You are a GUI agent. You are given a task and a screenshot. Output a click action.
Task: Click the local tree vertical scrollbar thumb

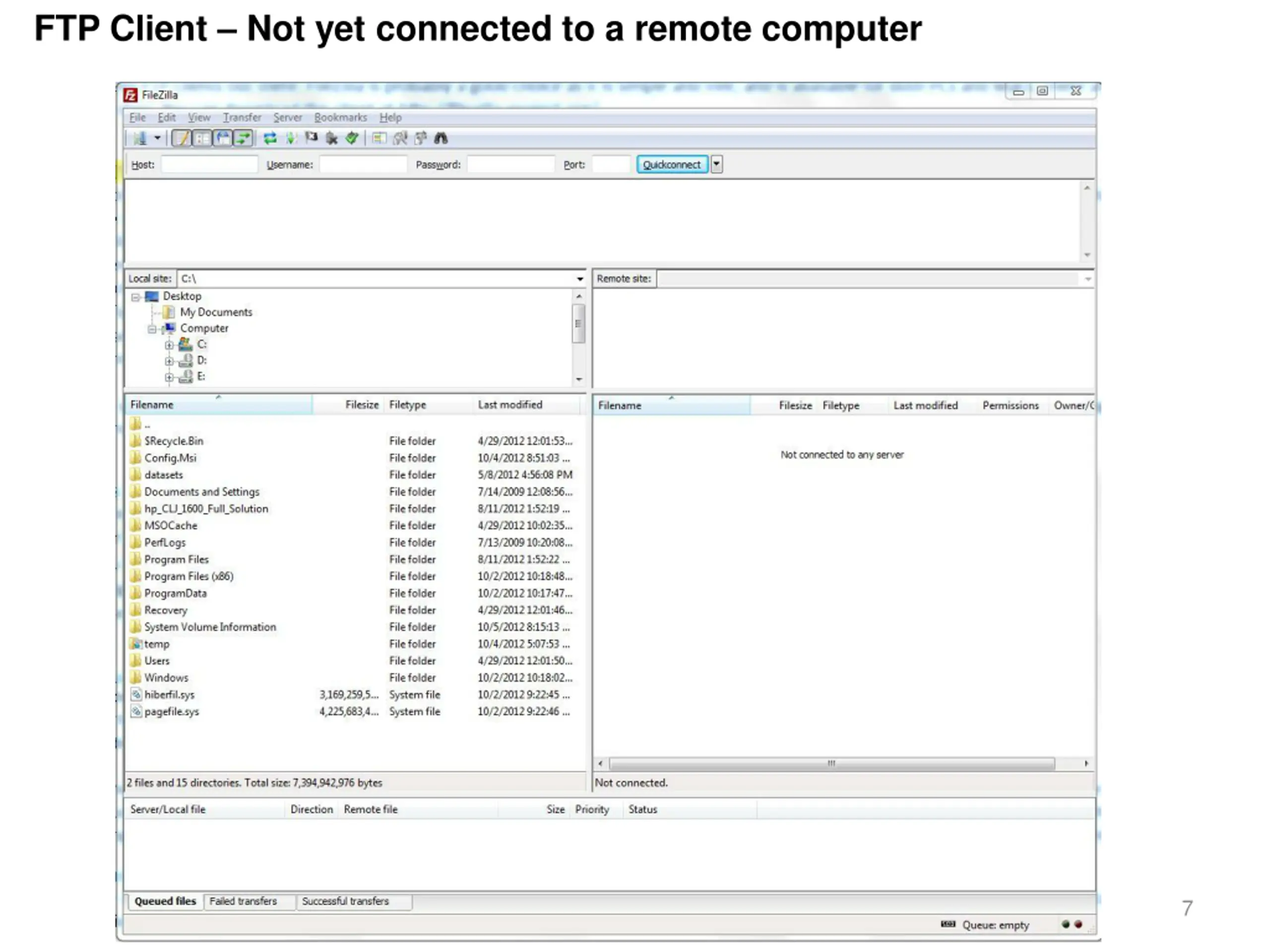pos(579,324)
